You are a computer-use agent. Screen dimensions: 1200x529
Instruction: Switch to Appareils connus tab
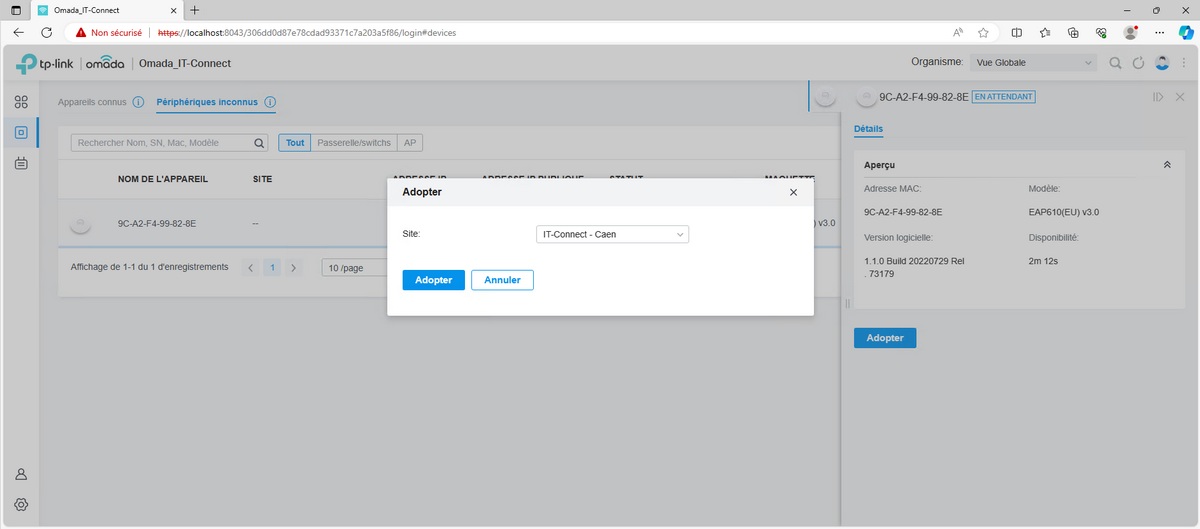click(92, 102)
